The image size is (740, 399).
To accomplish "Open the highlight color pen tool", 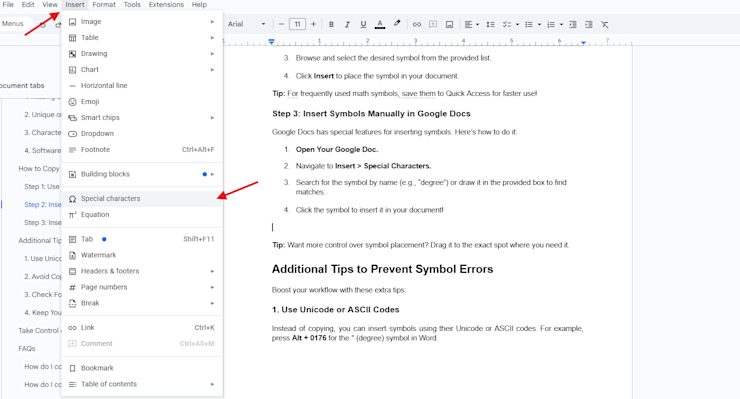I will [x=397, y=24].
